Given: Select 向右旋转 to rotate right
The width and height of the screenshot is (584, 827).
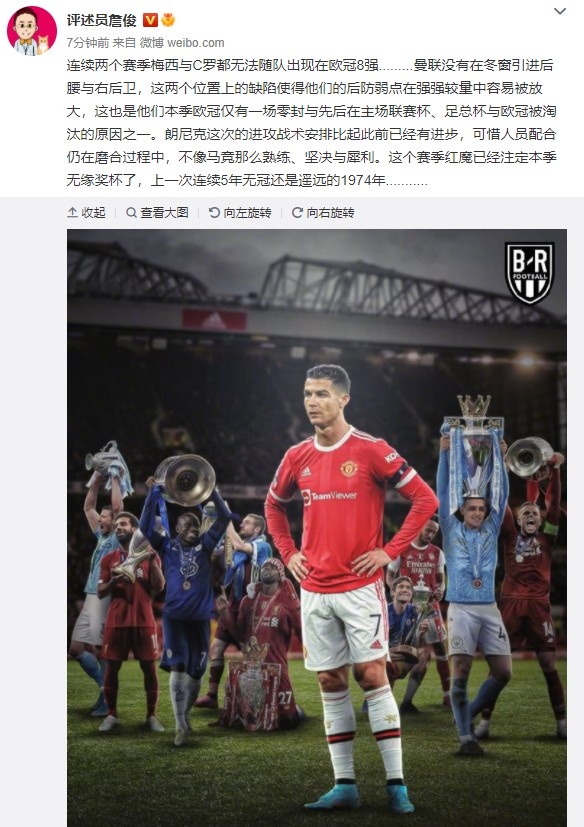Looking at the screenshot, I should [330, 213].
